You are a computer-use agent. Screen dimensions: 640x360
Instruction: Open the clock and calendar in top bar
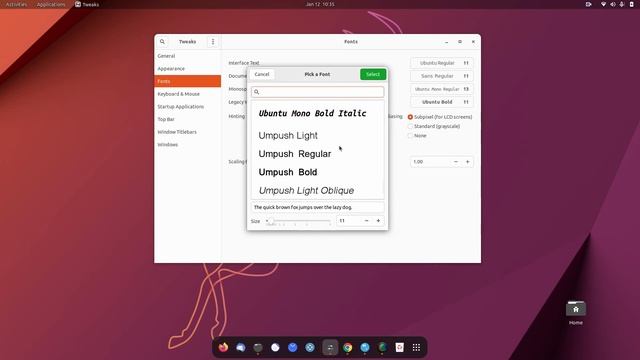[x=320, y=4]
